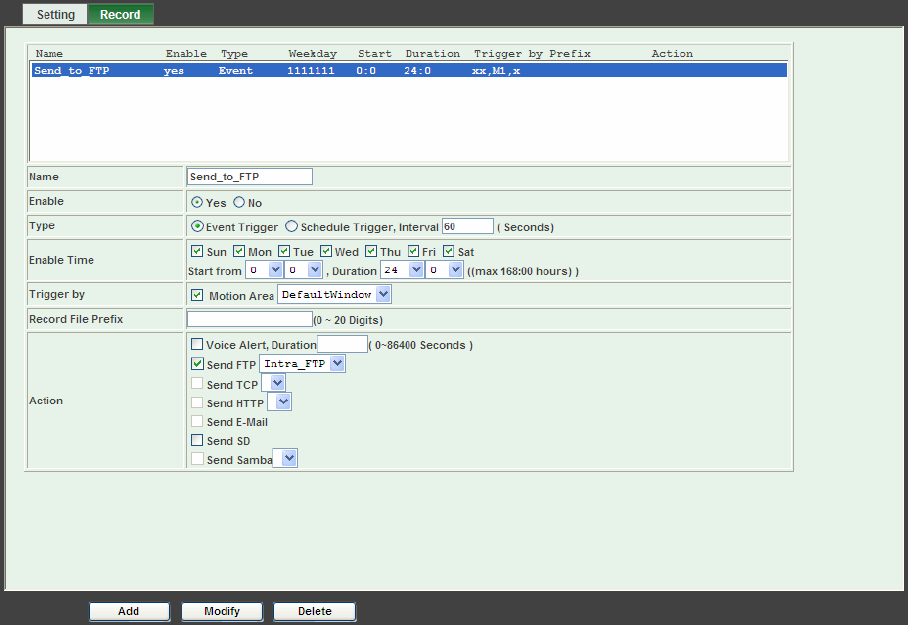Toggle the Wed checkbox
The height and width of the screenshot is (625, 908).
[x=326, y=251]
